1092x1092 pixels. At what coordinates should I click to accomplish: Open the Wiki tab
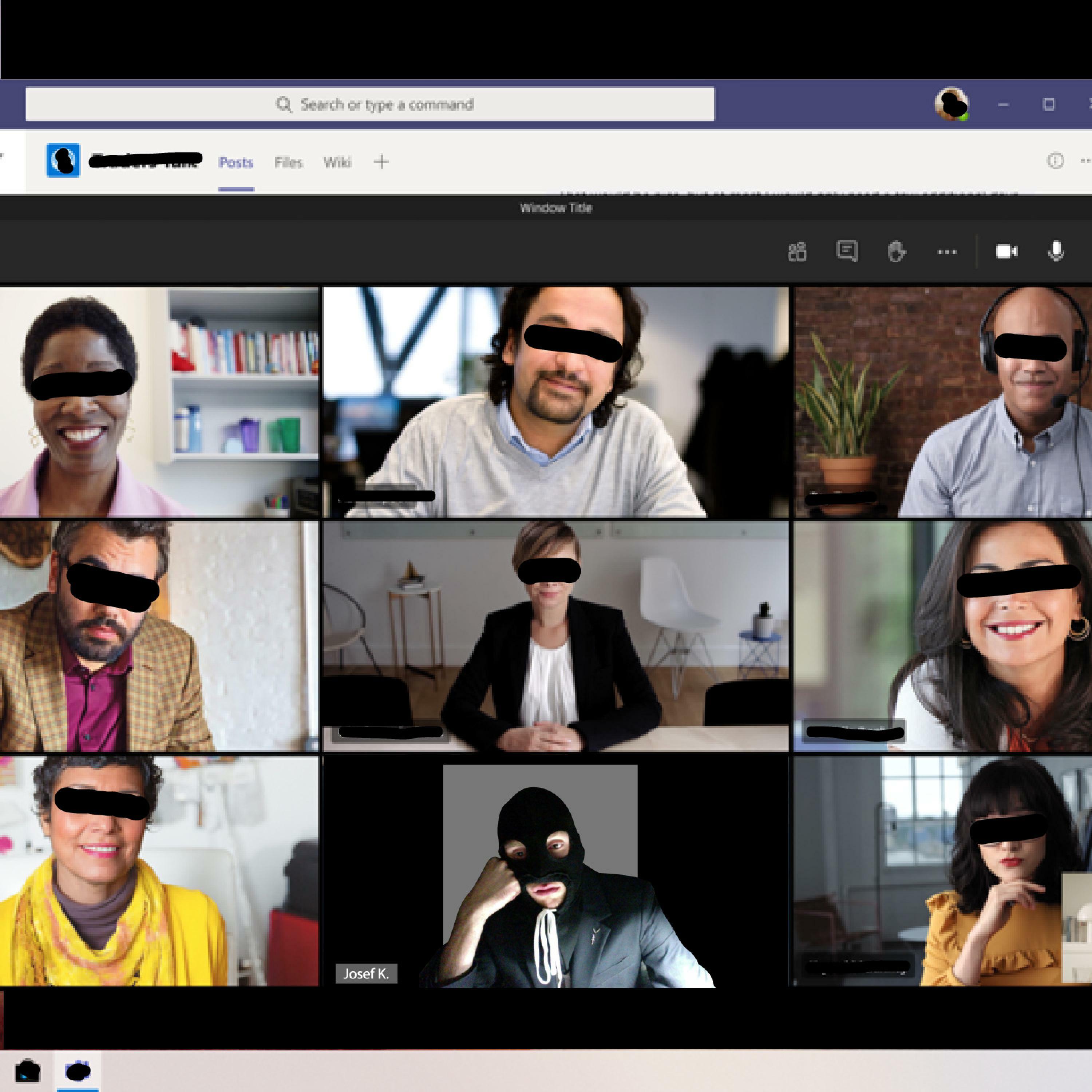pyautogui.click(x=337, y=163)
